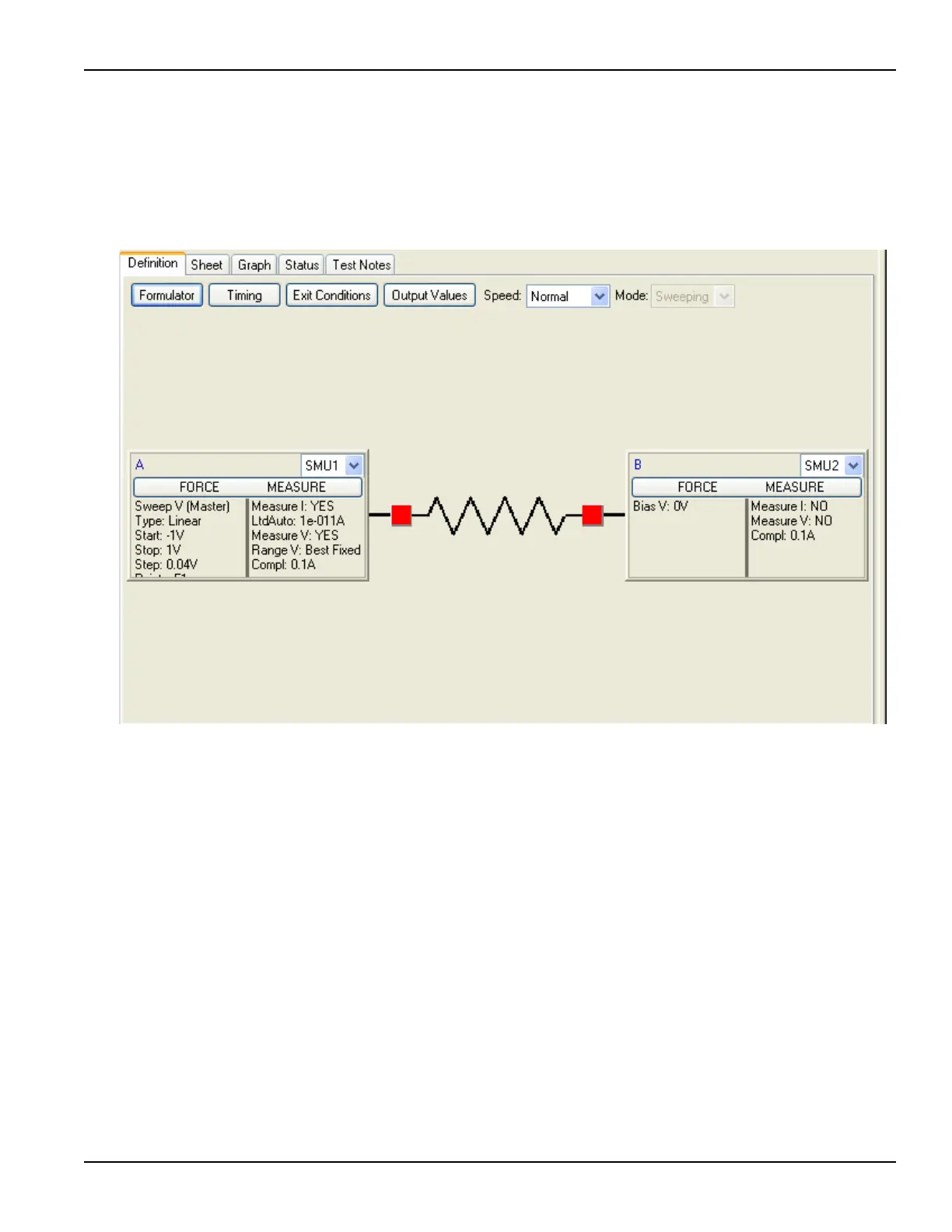Click 'Measure I: YES' in terminal A

click(292, 506)
